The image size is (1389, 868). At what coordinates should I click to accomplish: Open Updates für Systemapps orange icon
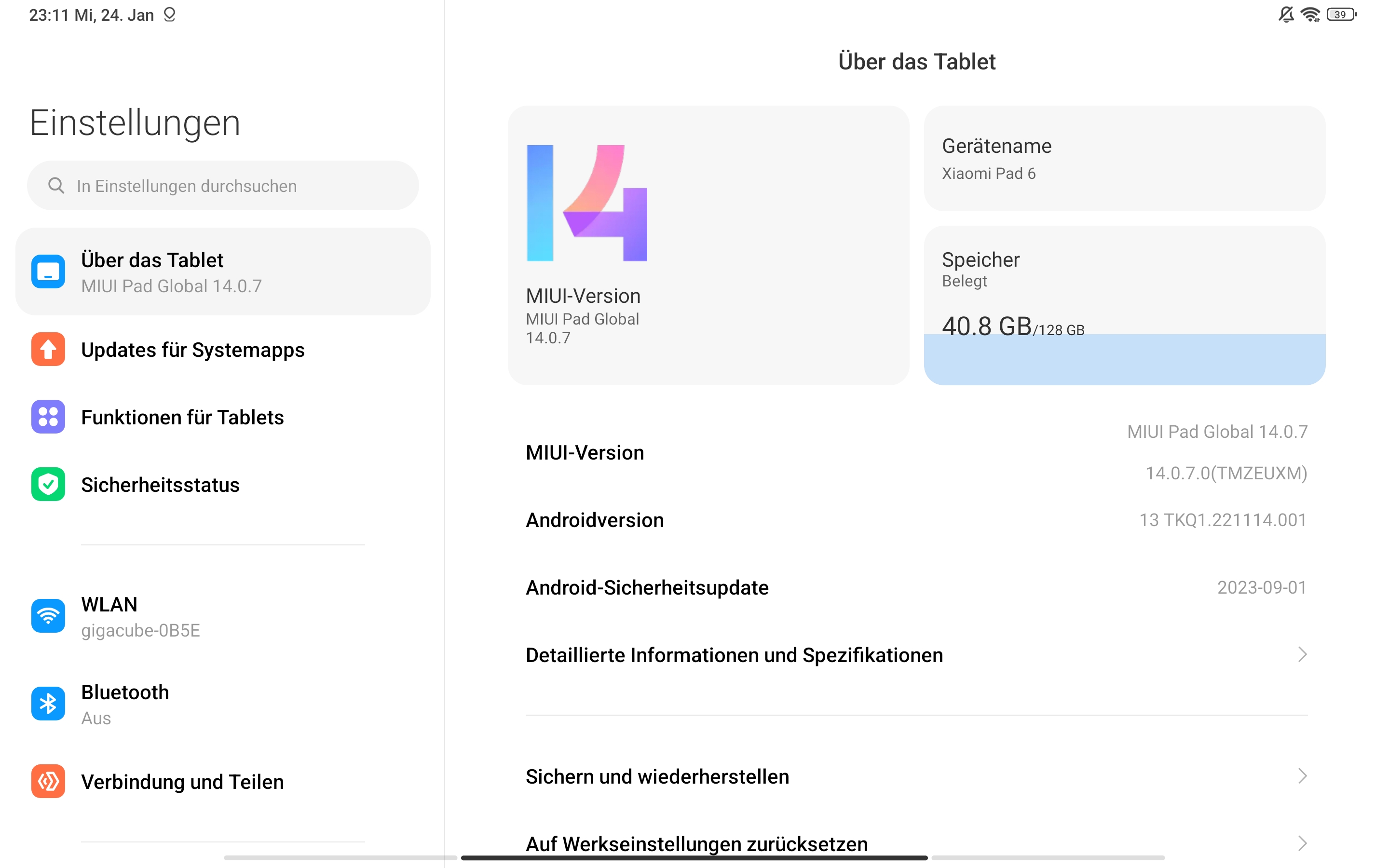(x=48, y=349)
